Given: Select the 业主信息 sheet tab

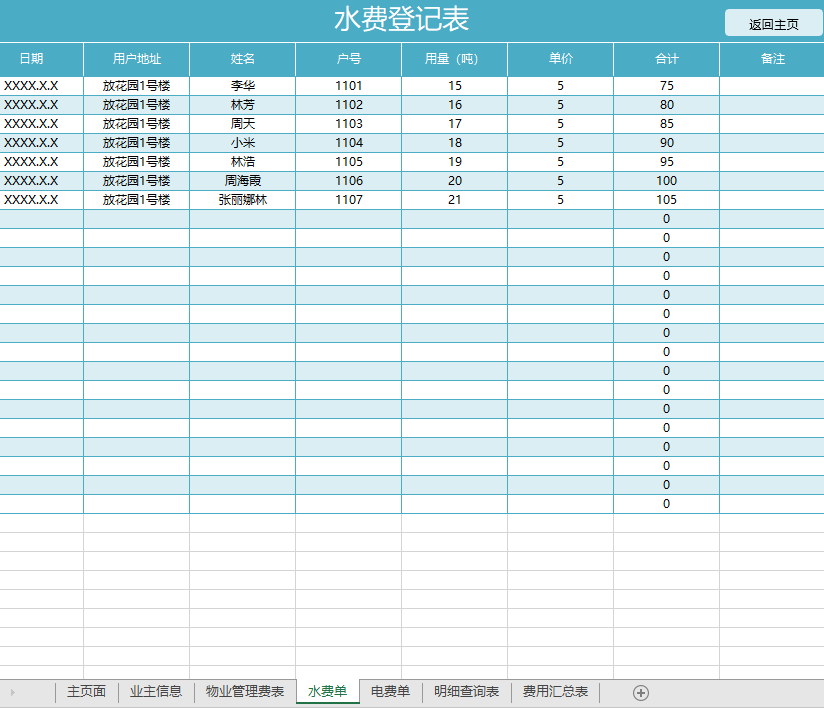Looking at the screenshot, I should click(x=156, y=691).
